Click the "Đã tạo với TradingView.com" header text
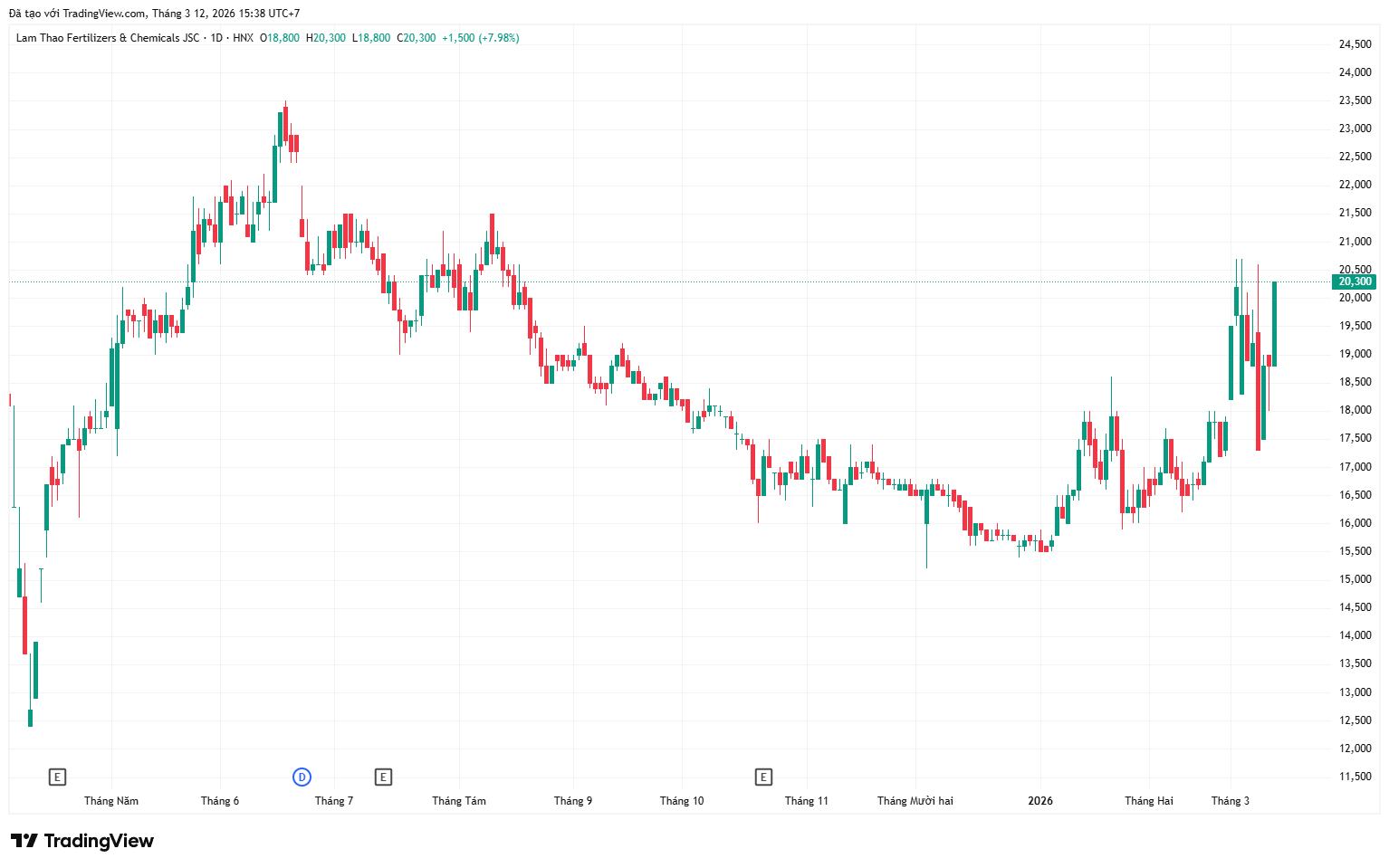The image size is (1389, 868). (77, 14)
